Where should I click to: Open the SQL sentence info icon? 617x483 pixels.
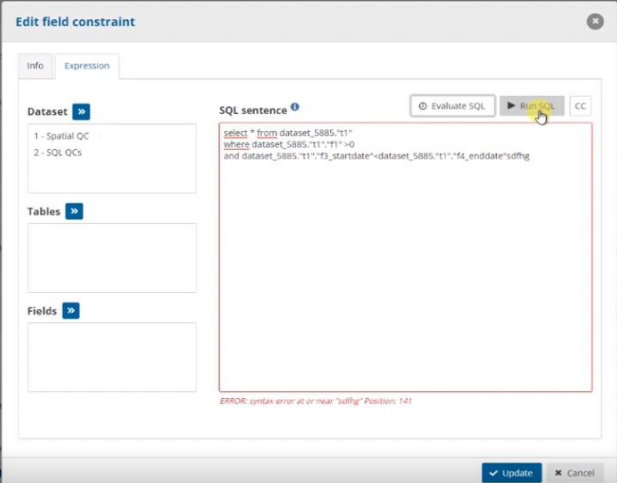pyautogui.click(x=295, y=107)
